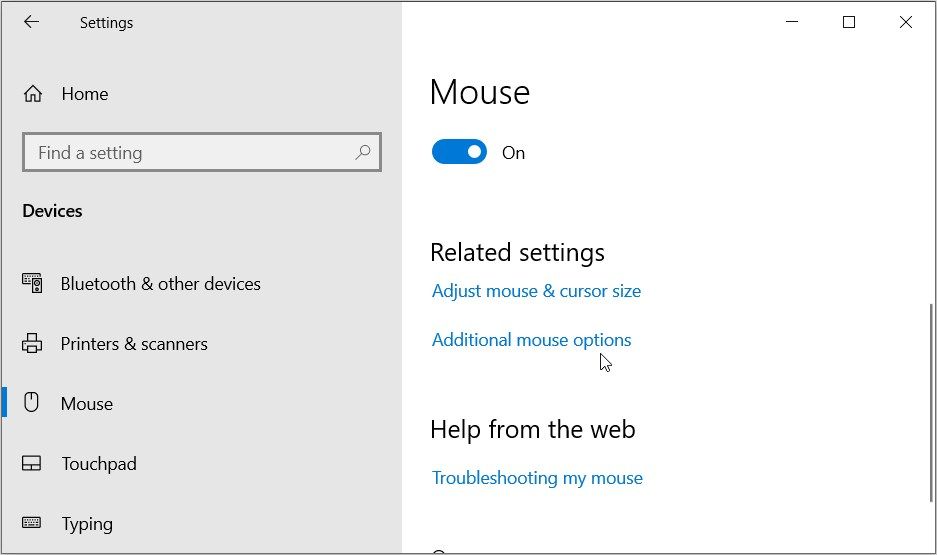Open Additional mouse options link

tap(531, 340)
